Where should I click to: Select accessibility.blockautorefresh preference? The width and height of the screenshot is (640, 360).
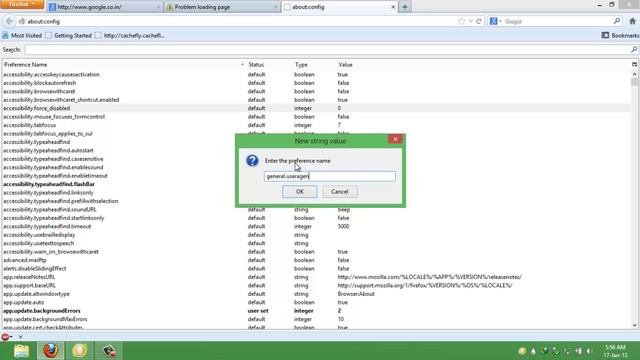(x=40, y=83)
